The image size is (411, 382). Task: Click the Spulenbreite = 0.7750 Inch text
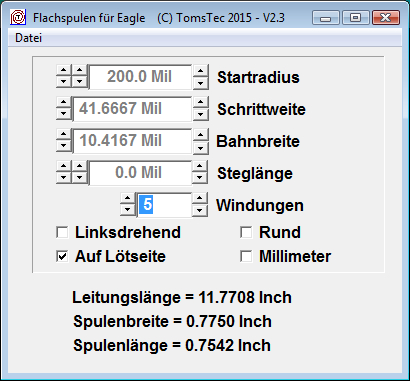(172, 321)
